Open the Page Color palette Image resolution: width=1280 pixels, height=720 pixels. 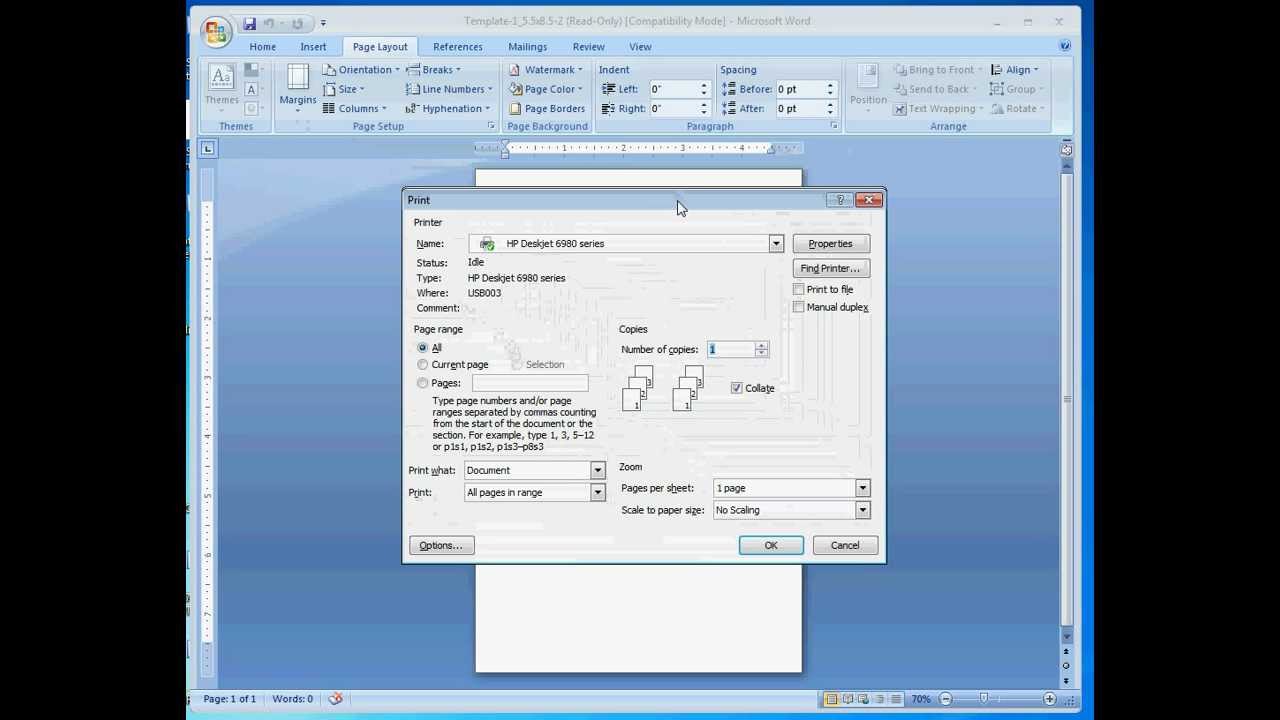point(546,89)
